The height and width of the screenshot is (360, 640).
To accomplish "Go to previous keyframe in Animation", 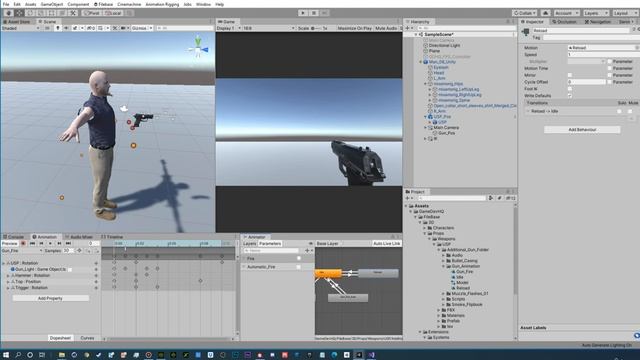I will pyautogui.click(x=41, y=243).
